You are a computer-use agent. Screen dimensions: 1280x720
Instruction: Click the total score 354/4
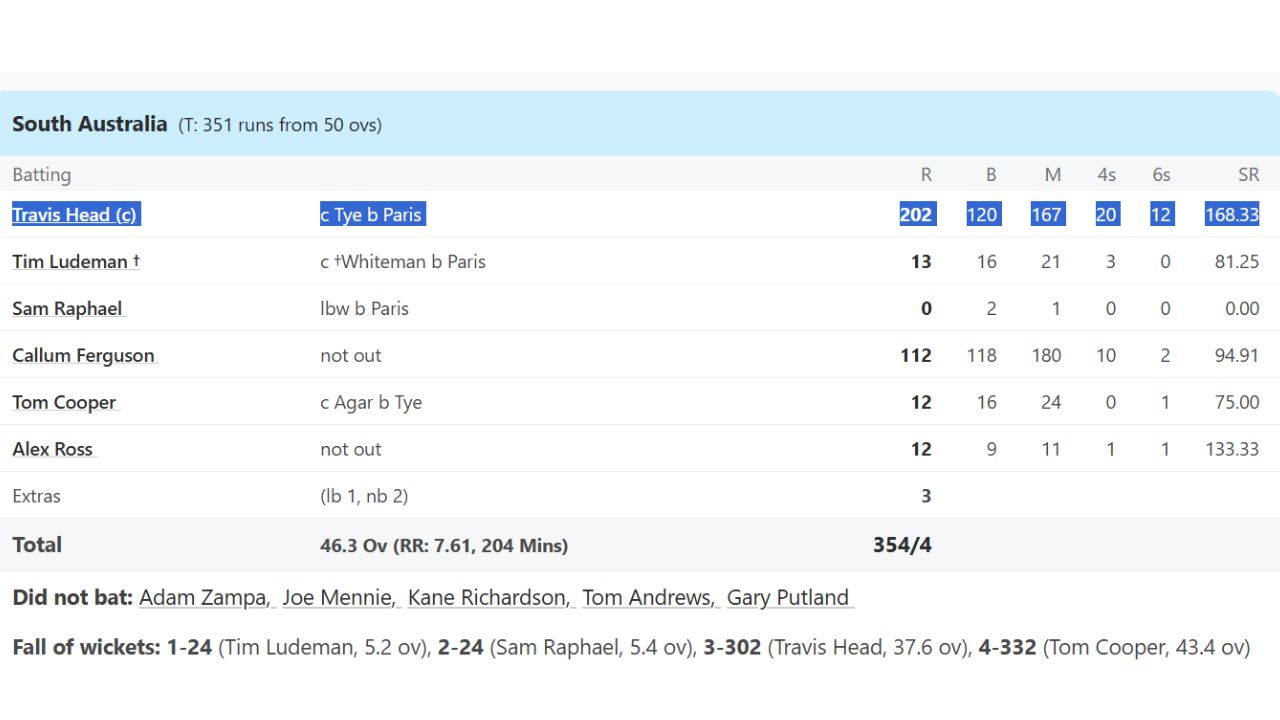point(902,545)
